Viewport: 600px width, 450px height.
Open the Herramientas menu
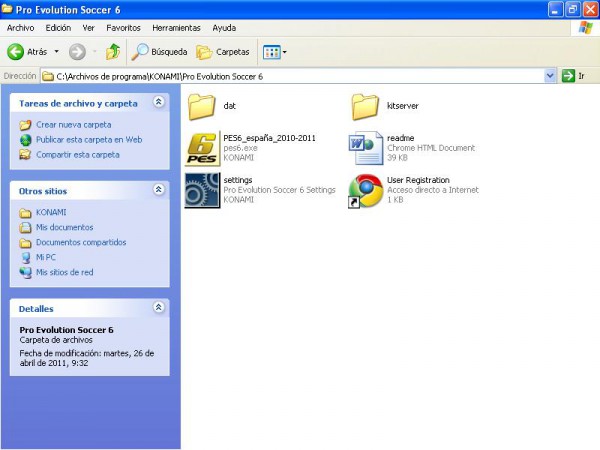176,28
